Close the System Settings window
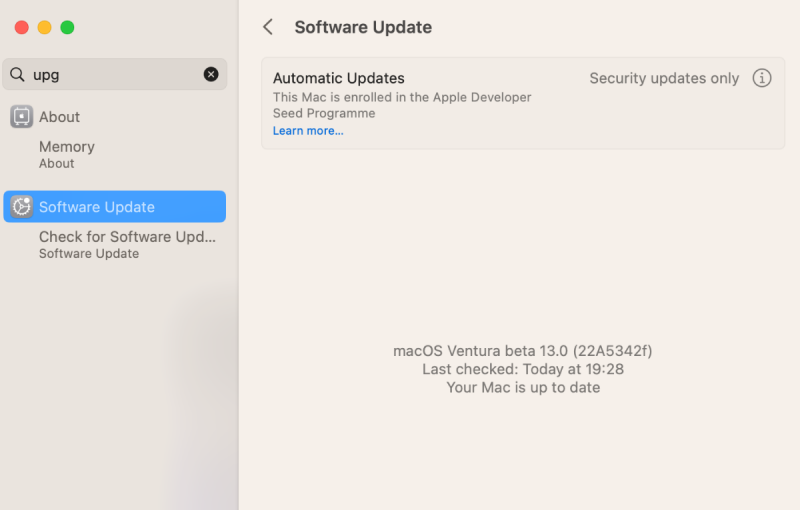This screenshot has width=800, height=510. (x=21, y=27)
